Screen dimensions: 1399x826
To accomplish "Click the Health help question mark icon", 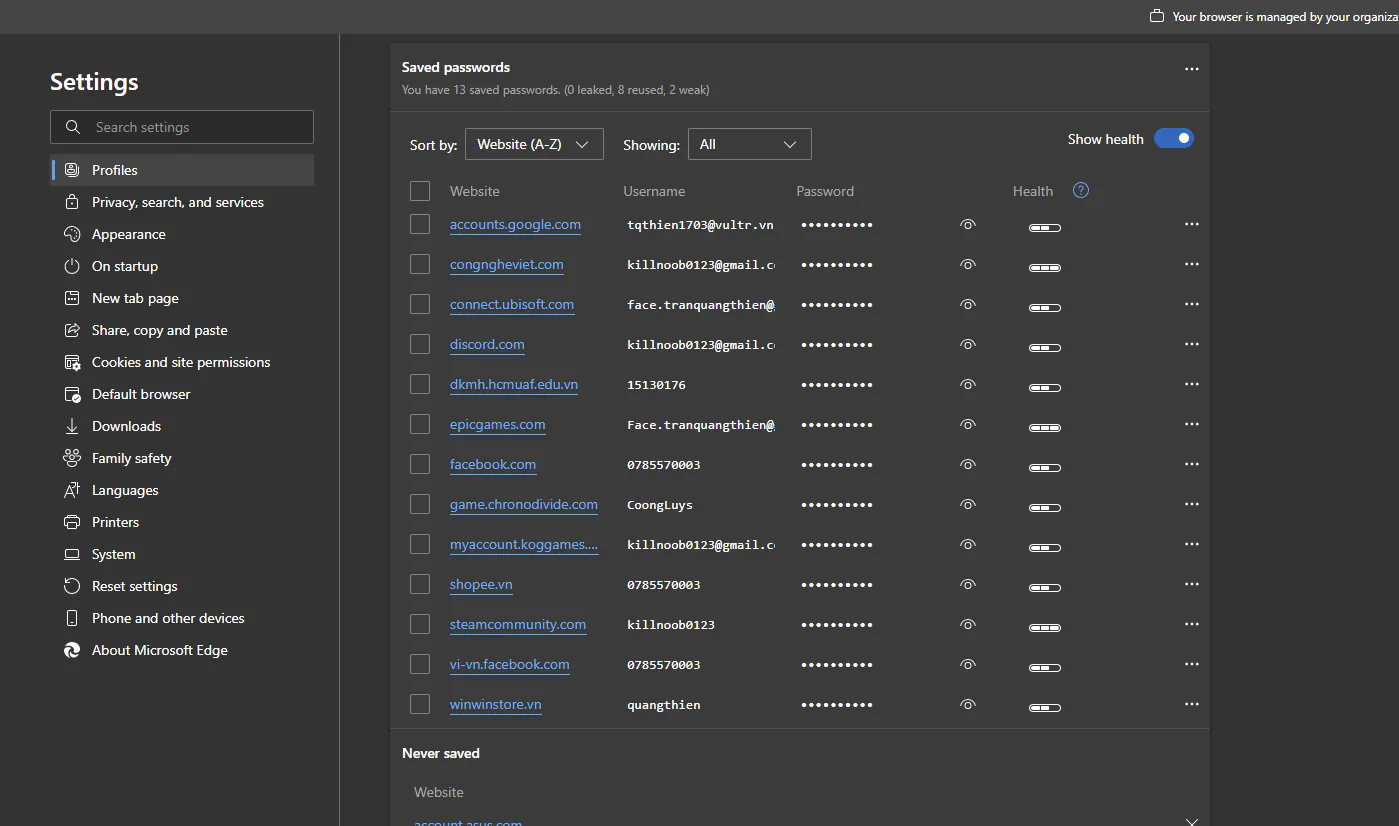I will (x=1081, y=190).
